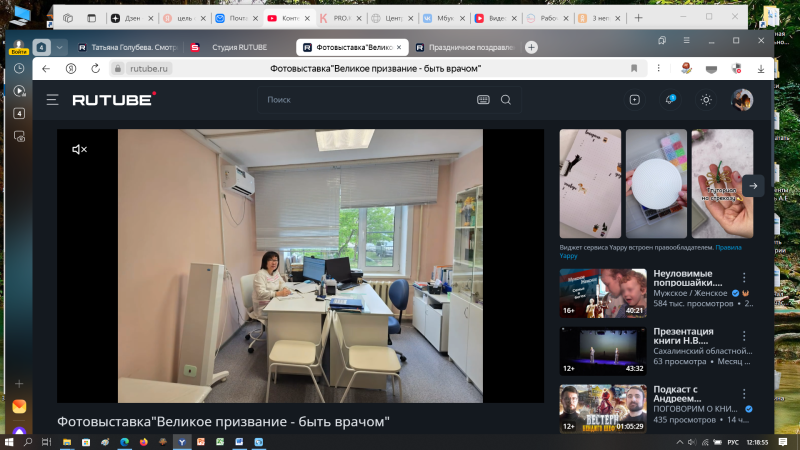Open File Explorer from taskbar
This screenshot has height=450, width=800.
(x=67, y=442)
